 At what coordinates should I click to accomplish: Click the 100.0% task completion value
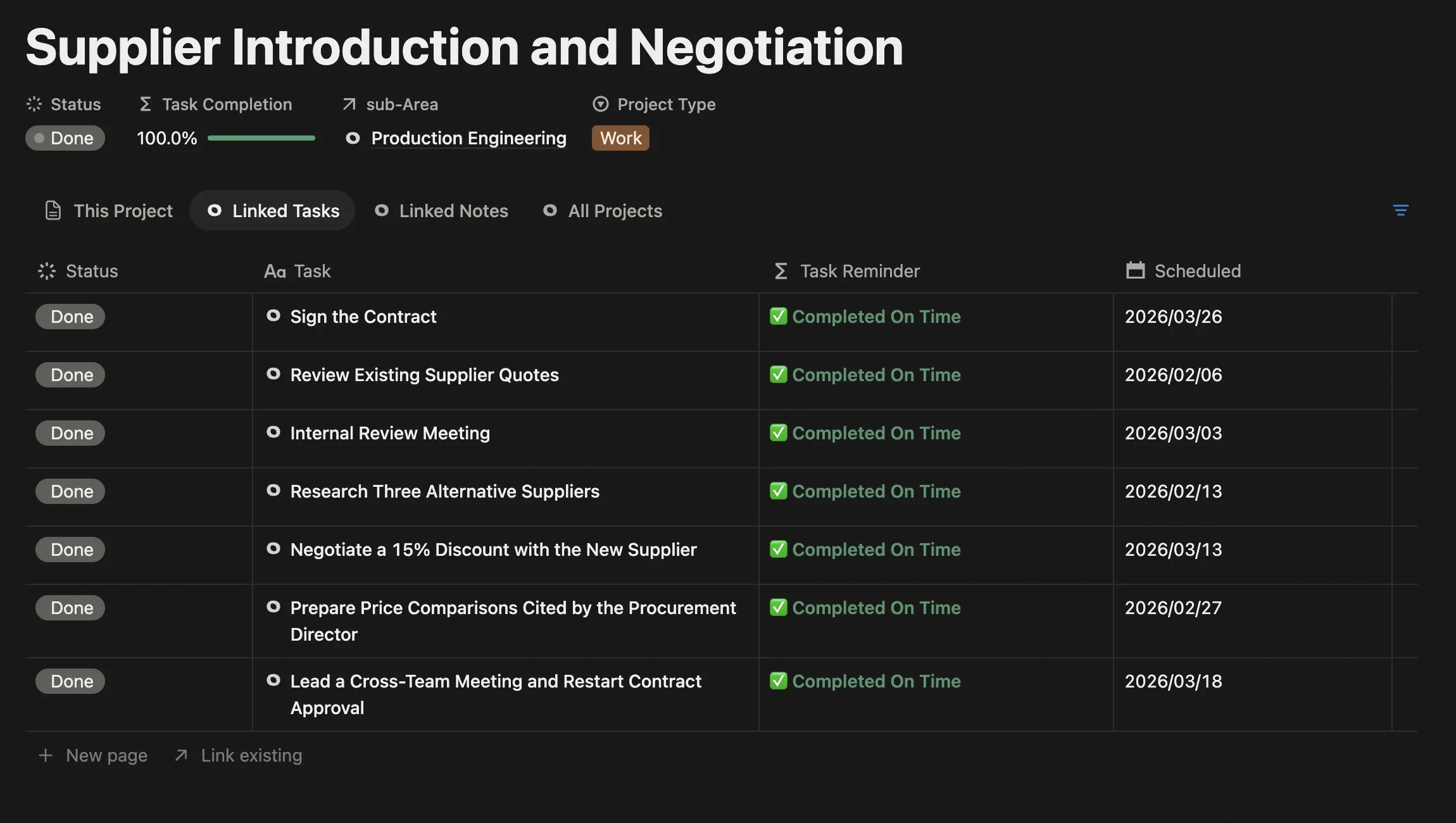(166, 138)
